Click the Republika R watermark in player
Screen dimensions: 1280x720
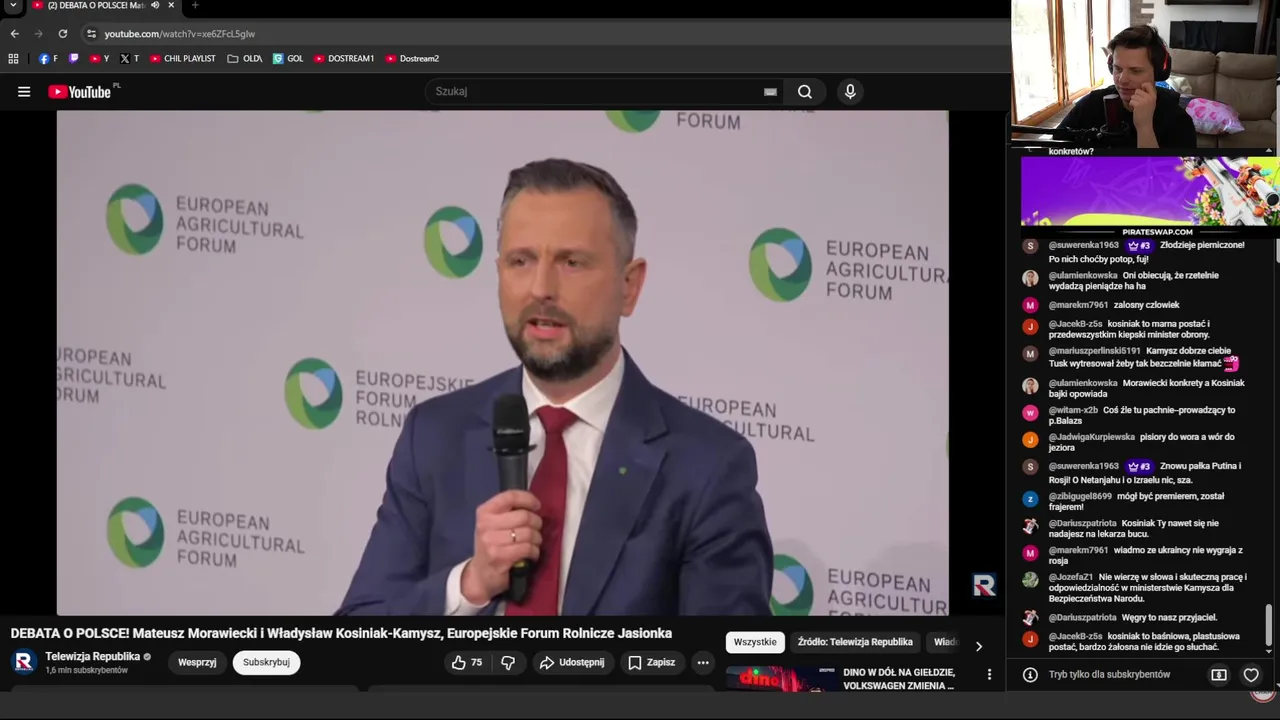point(984,586)
